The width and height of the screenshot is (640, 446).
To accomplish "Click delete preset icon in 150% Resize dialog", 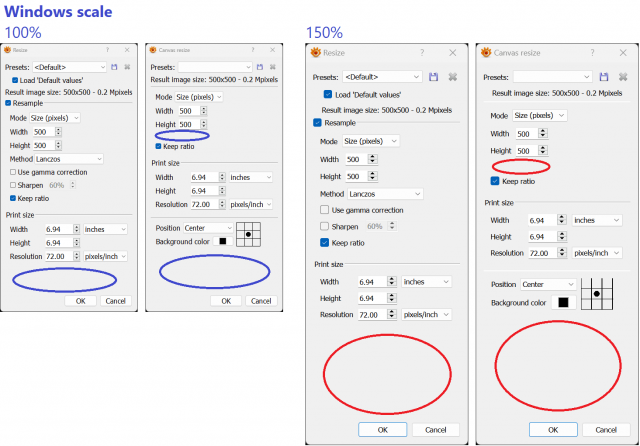I will (453, 77).
